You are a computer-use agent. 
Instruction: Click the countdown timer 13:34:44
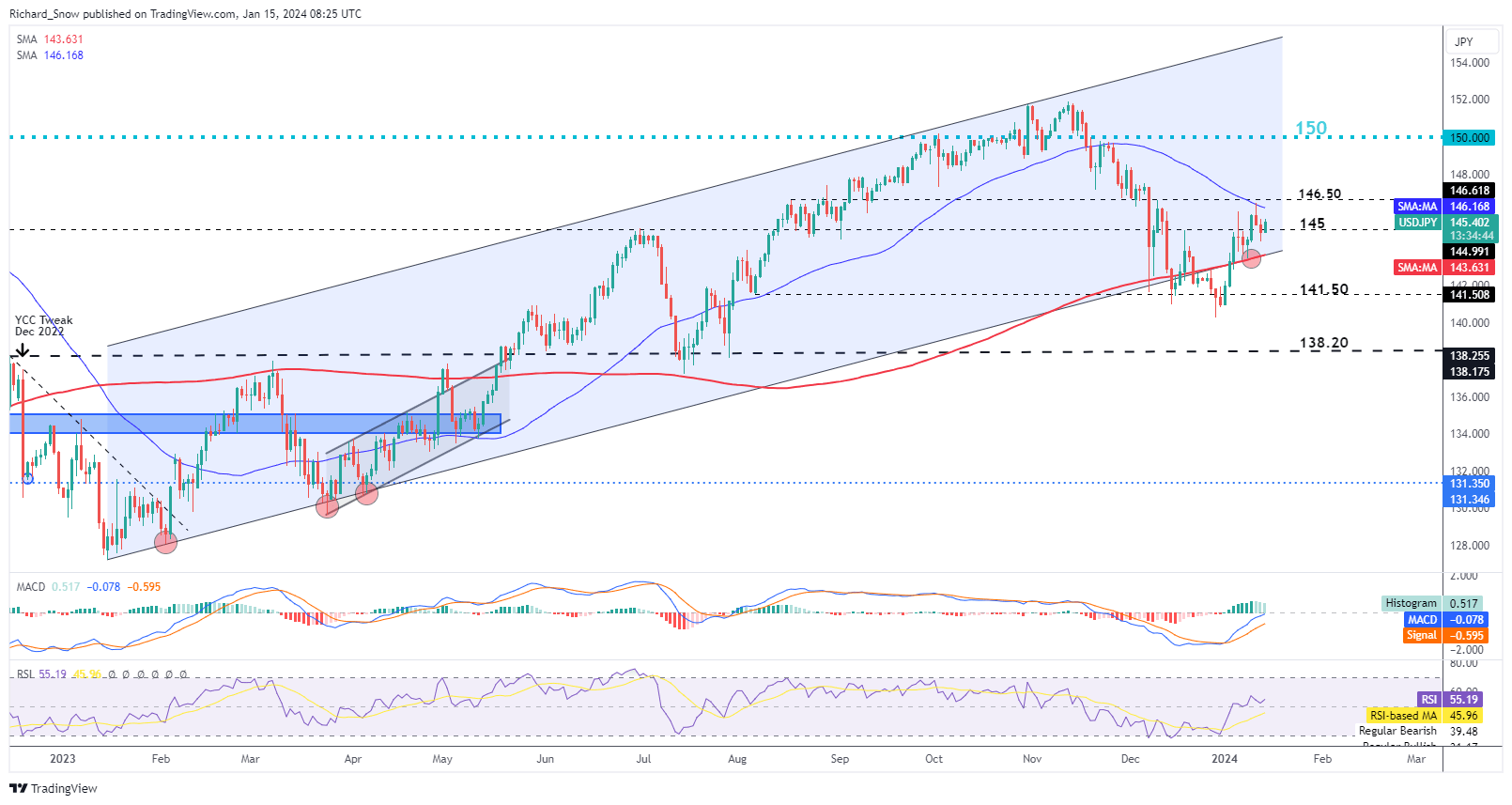tap(1471, 236)
